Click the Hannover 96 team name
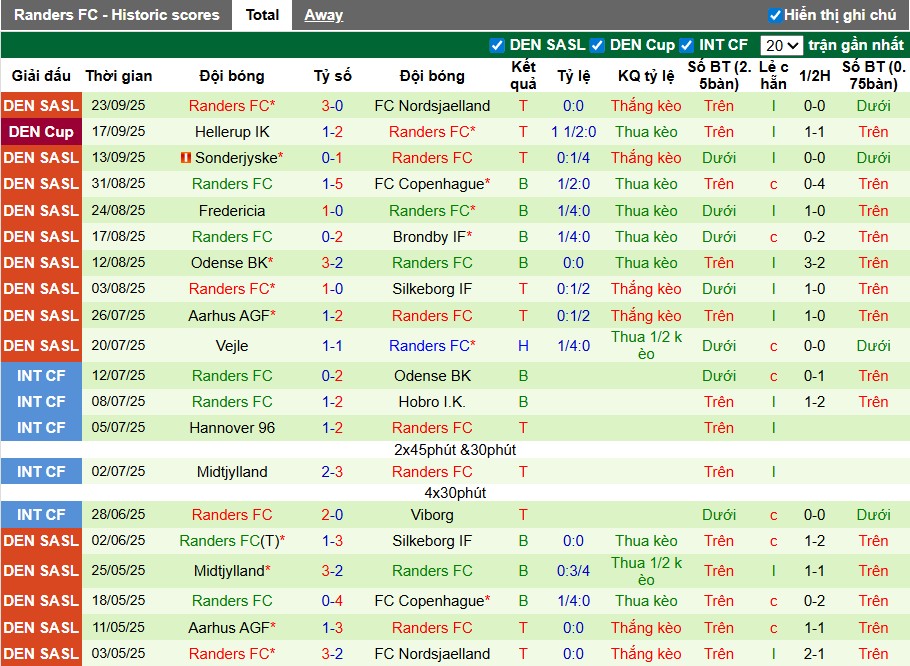The height and width of the screenshot is (666, 910). point(231,428)
